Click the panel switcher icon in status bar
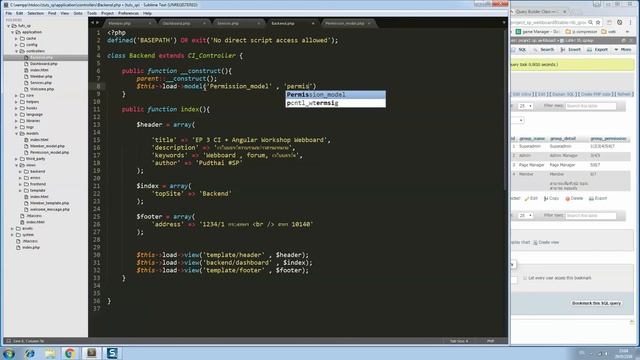 [8, 341]
